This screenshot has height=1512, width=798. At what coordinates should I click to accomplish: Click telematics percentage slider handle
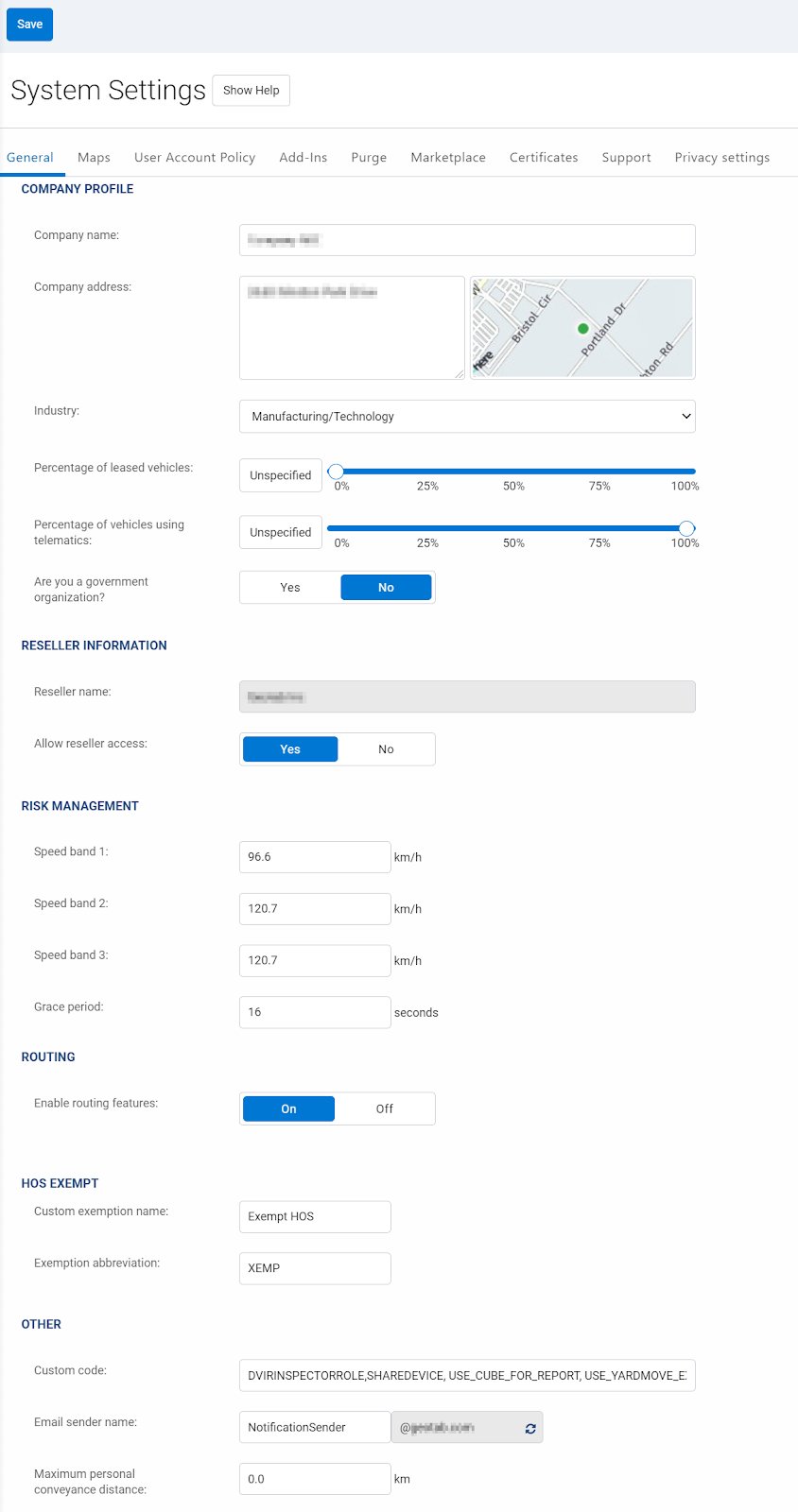(x=687, y=528)
